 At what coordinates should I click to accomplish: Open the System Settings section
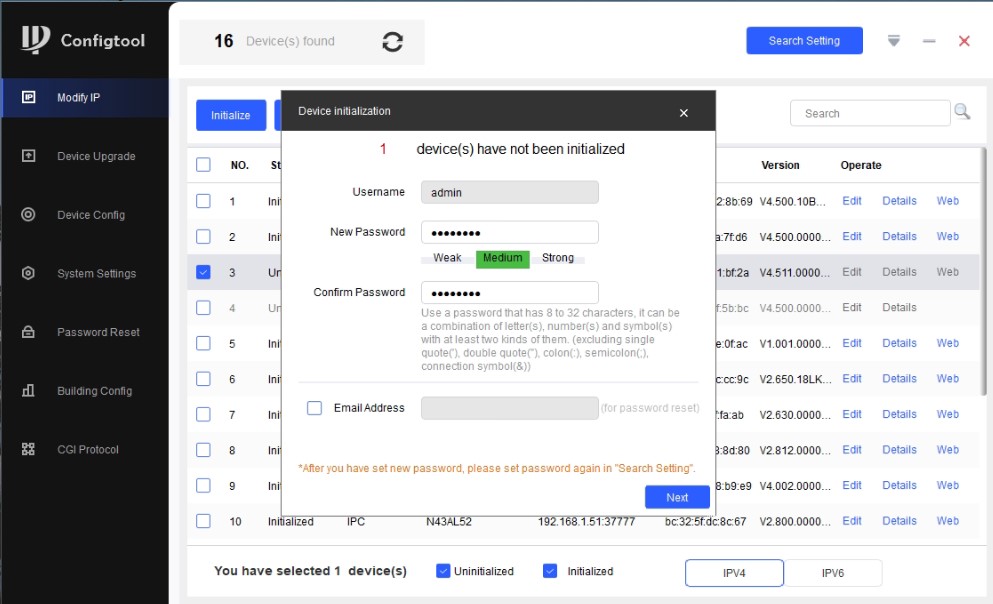tap(96, 273)
